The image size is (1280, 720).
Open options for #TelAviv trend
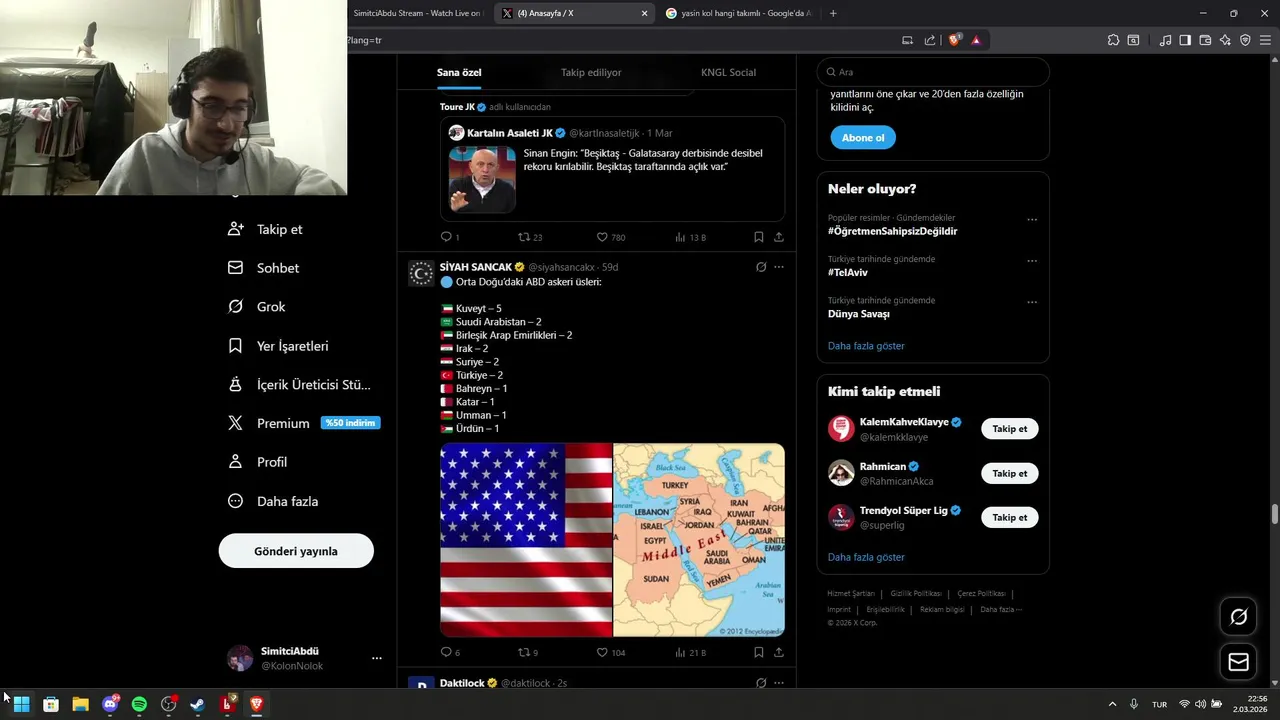(x=1032, y=261)
